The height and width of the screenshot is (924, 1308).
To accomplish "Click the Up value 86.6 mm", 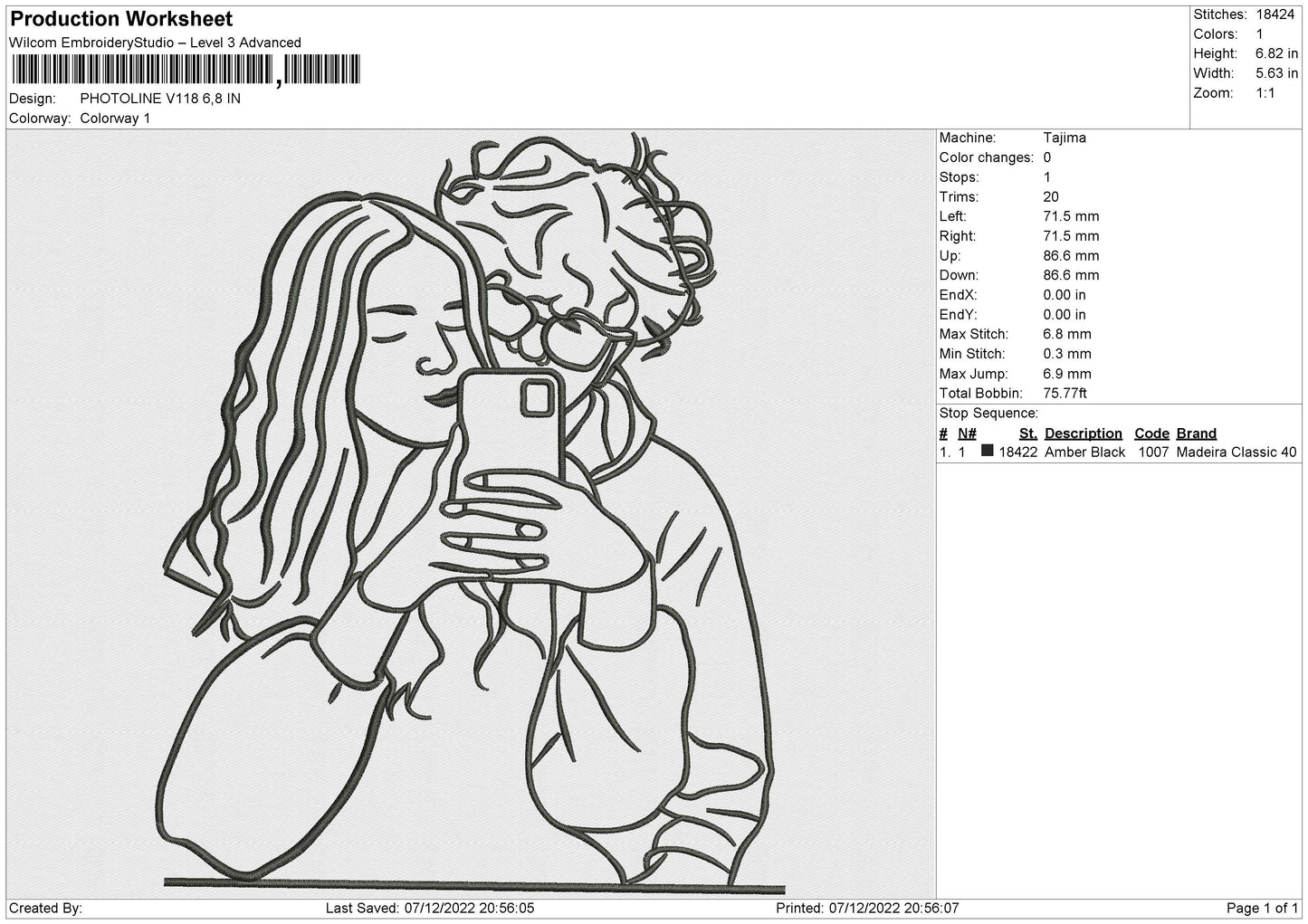I will (1071, 256).
